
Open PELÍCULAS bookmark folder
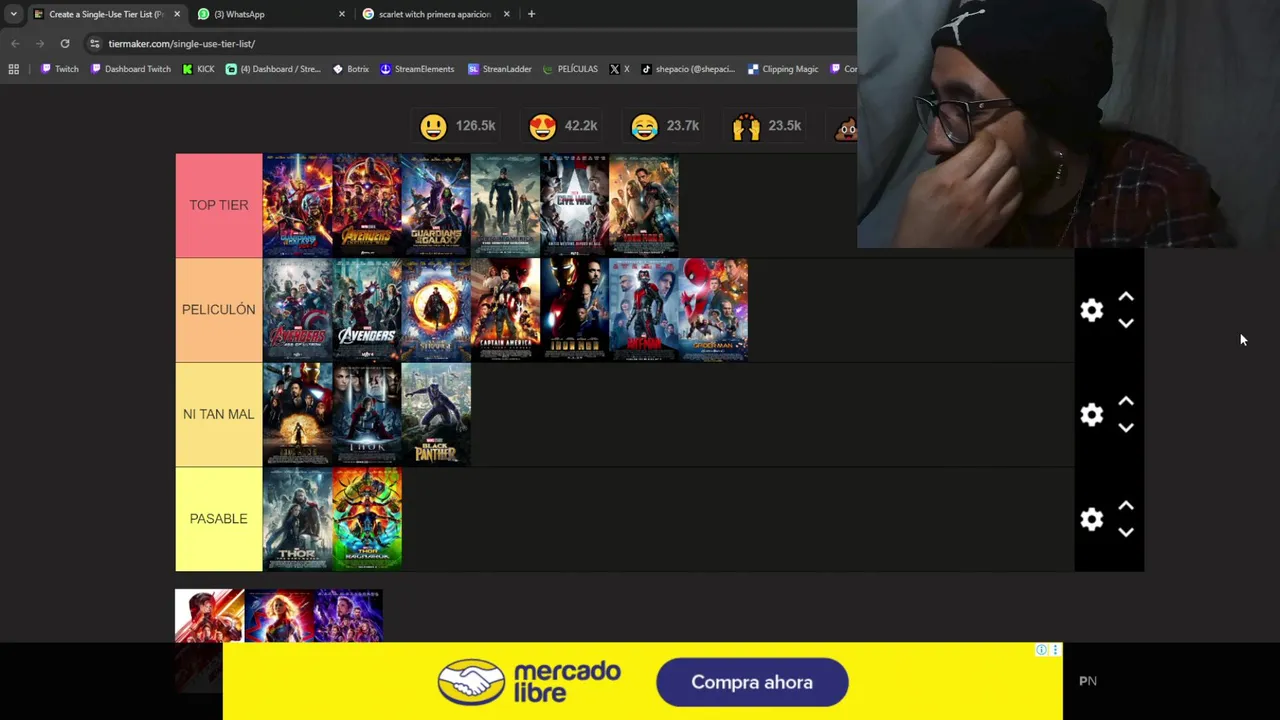click(570, 69)
